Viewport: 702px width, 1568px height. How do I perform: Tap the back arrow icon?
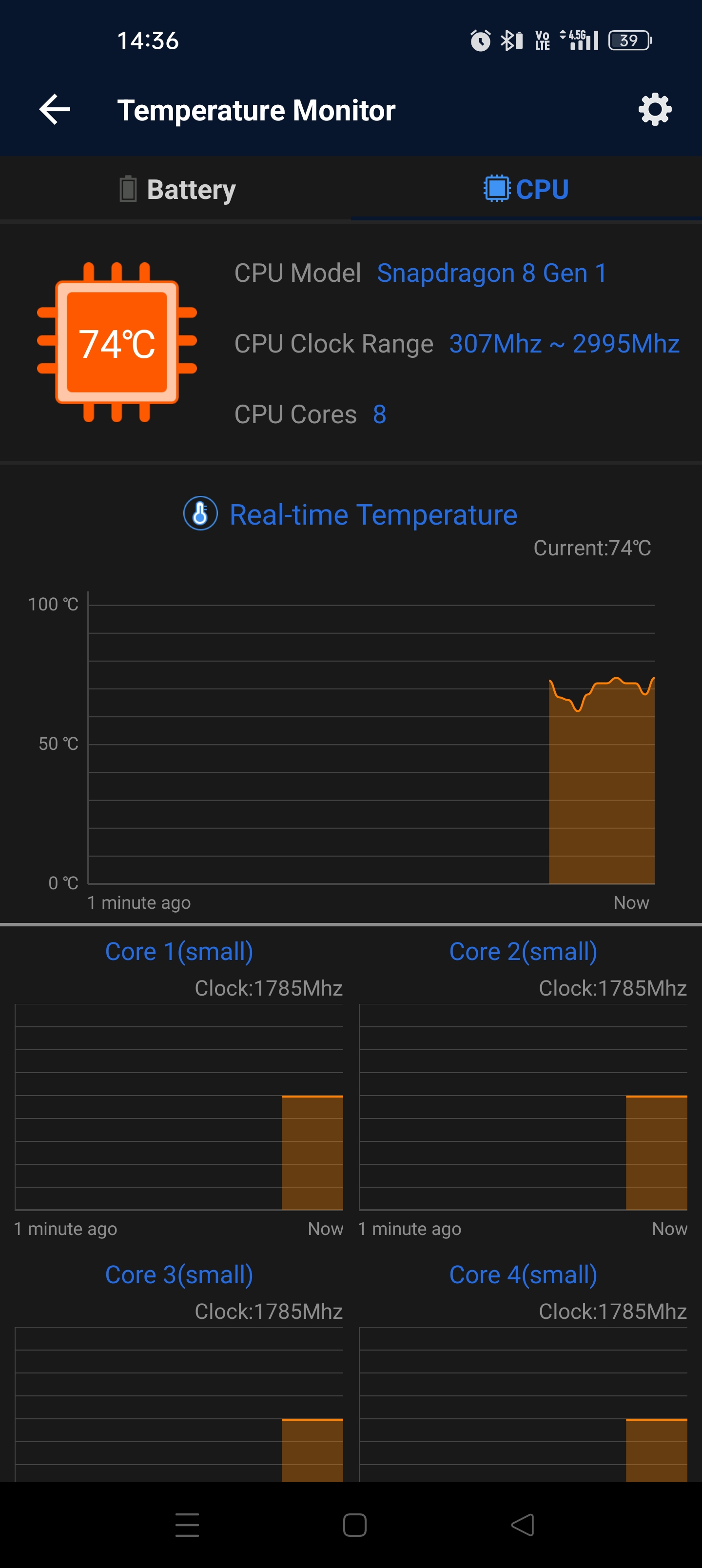pos(55,110)
